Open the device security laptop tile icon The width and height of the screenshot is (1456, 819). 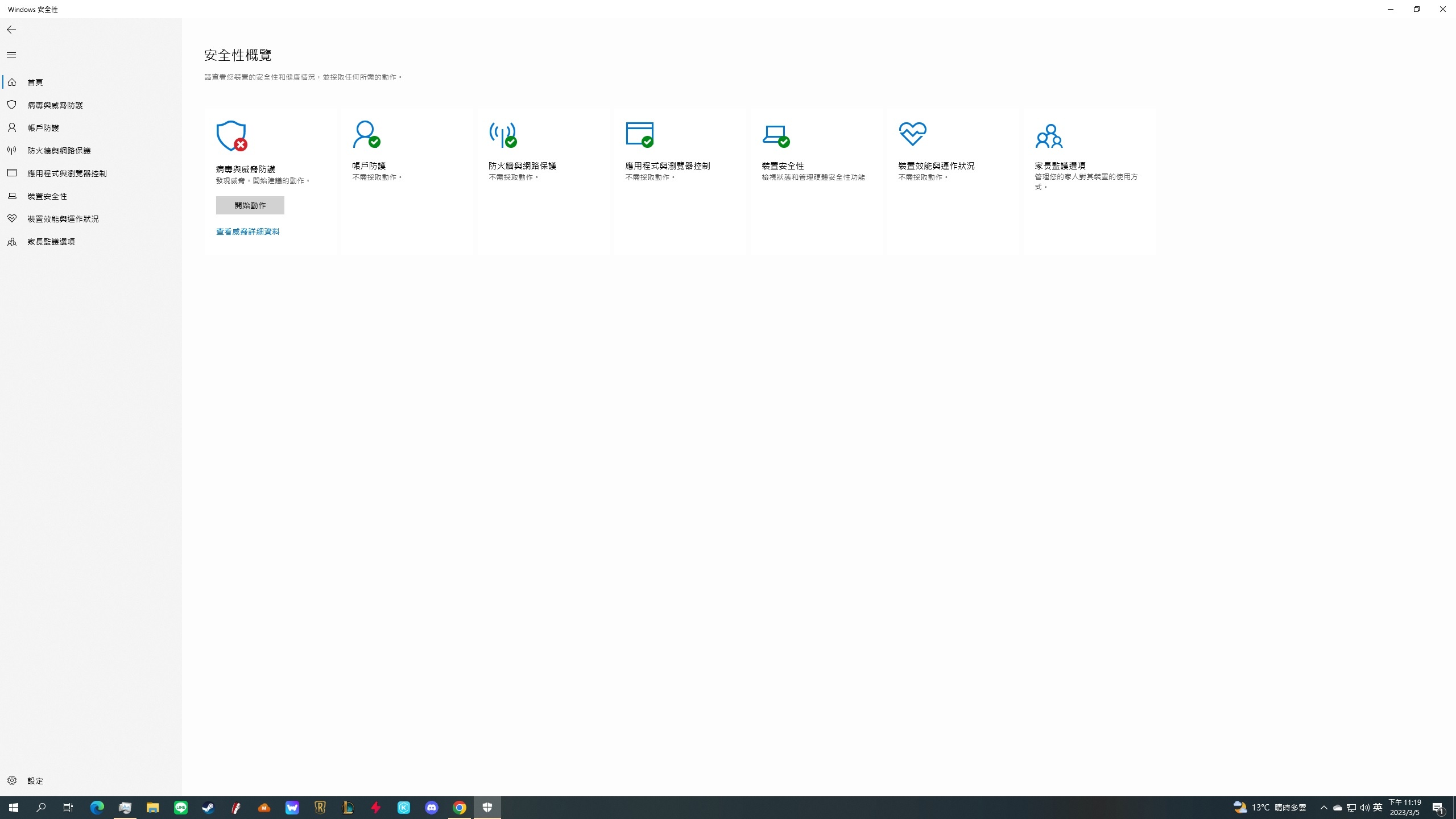[x=776, y=135]
